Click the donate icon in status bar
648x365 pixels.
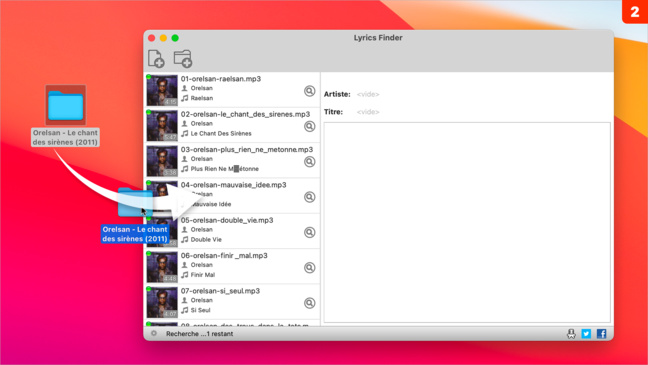571,334
